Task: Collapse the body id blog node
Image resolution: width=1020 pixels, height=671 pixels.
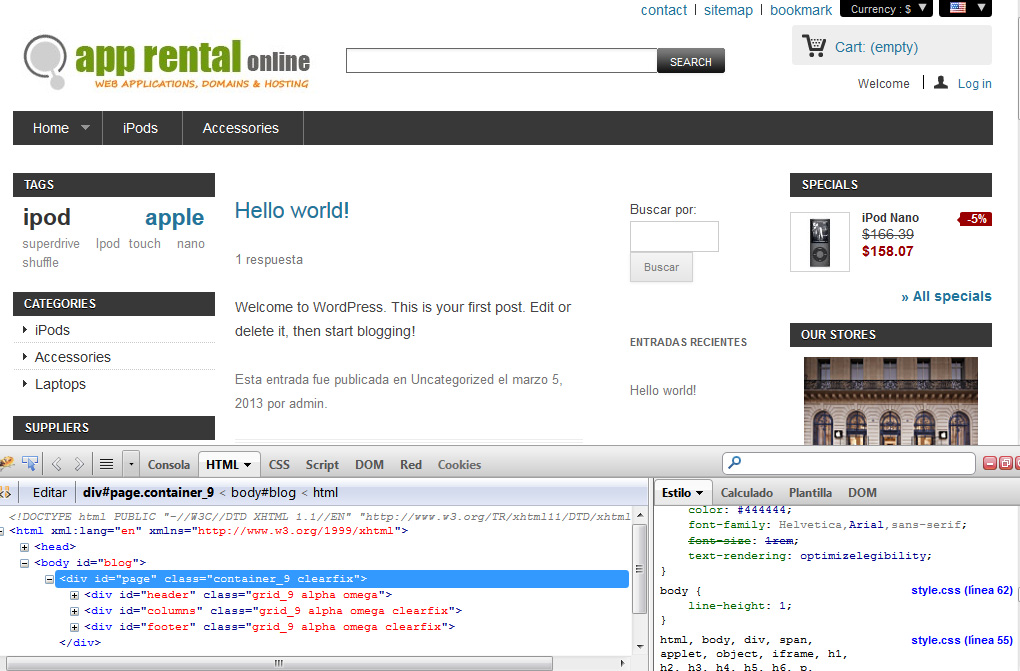Action: click(25, 563)
